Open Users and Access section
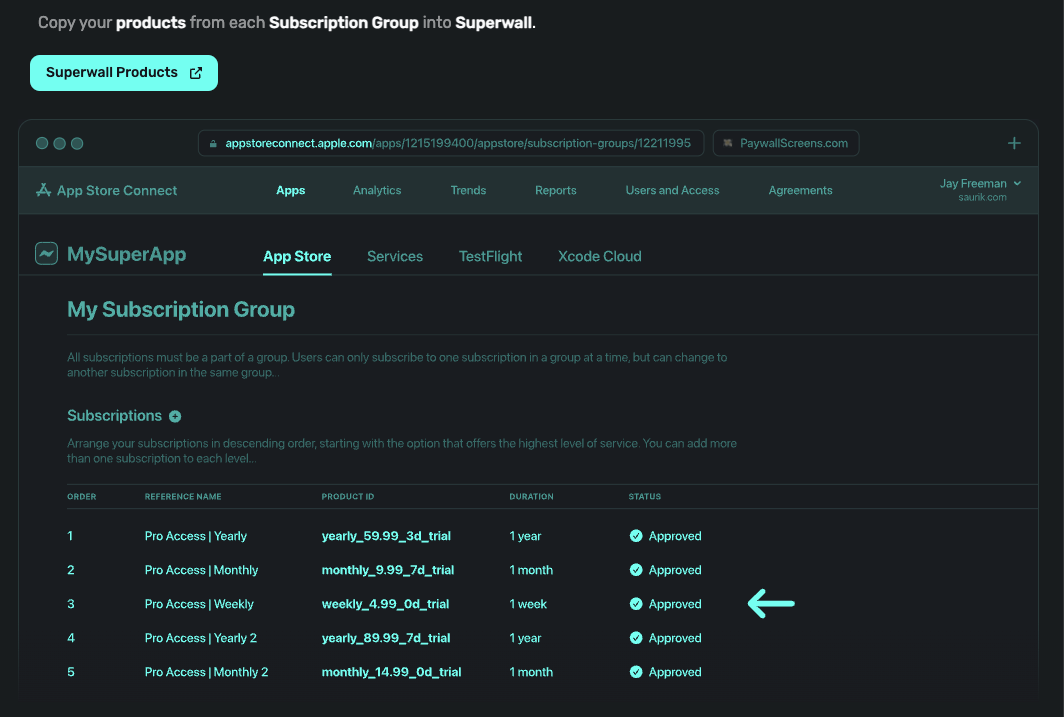 tap(672, 191)
